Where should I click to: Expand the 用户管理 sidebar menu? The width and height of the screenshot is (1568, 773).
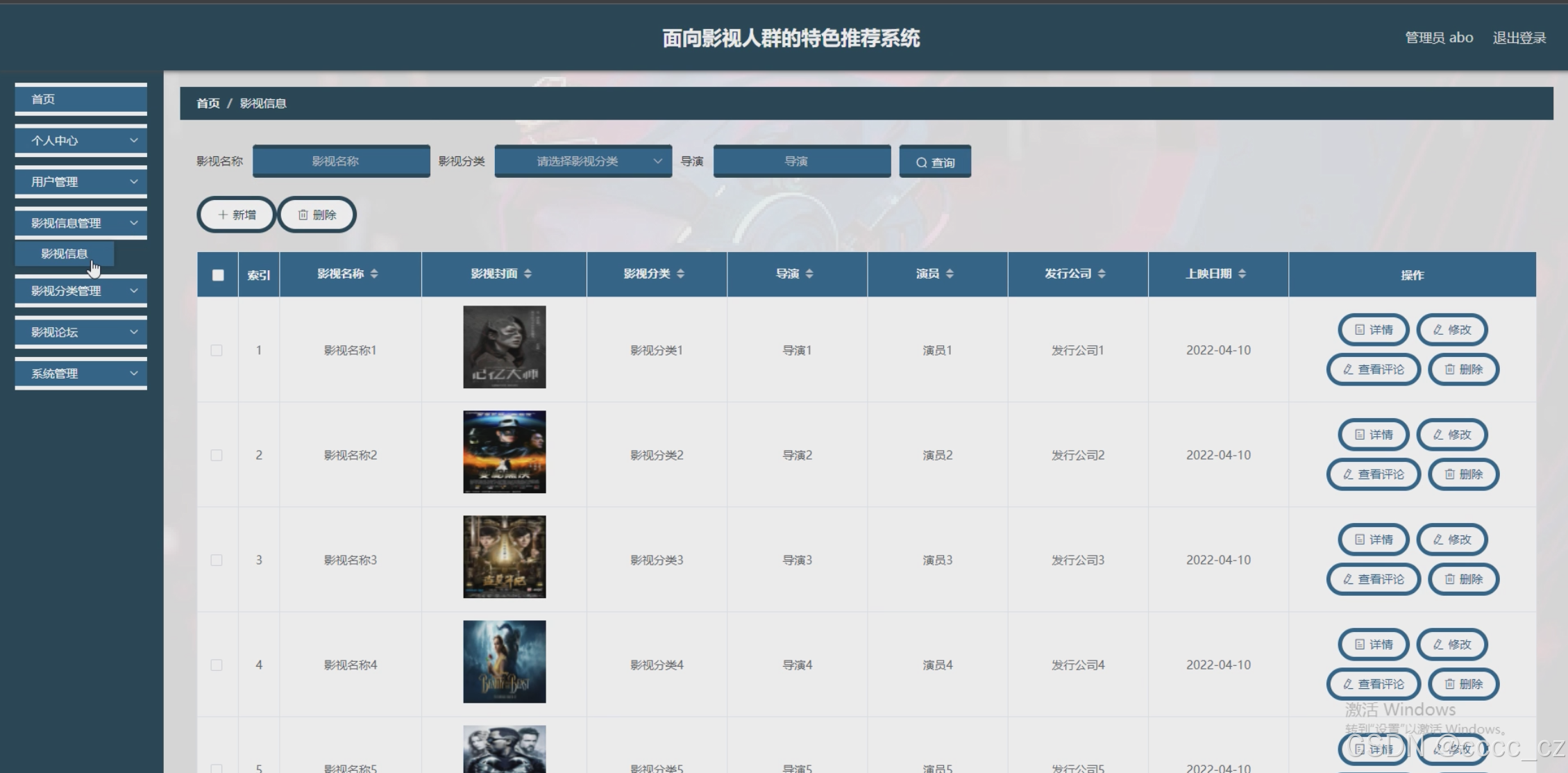pyautogui.click(x=81, y=182)
